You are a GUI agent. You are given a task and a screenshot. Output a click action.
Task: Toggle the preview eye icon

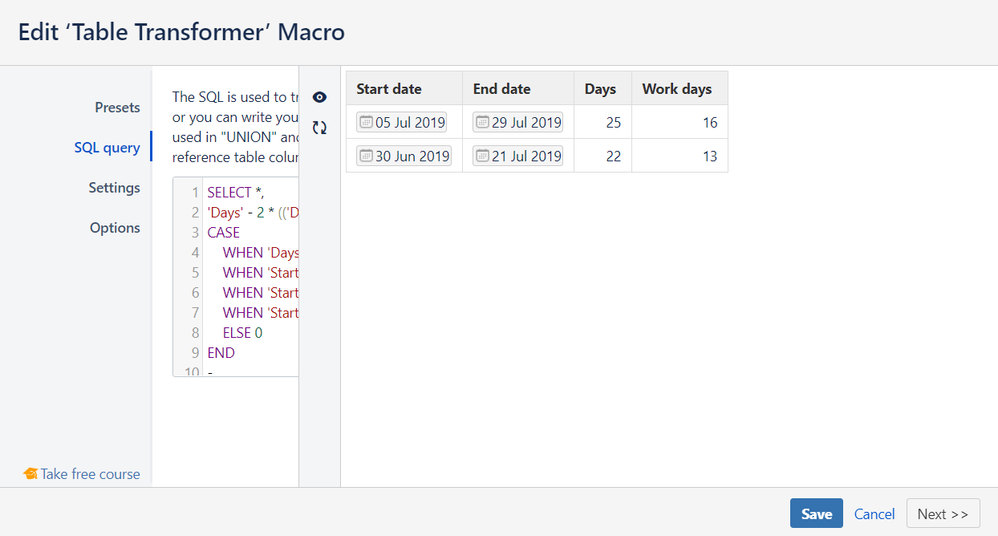click(320, 97)
